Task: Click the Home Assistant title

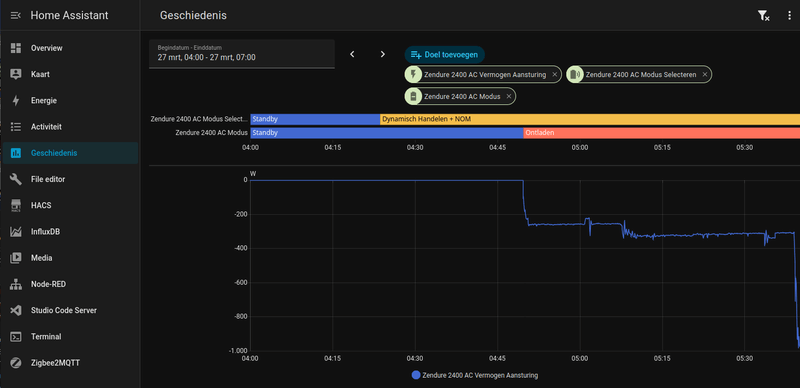Action: click(x=69, y=15)
